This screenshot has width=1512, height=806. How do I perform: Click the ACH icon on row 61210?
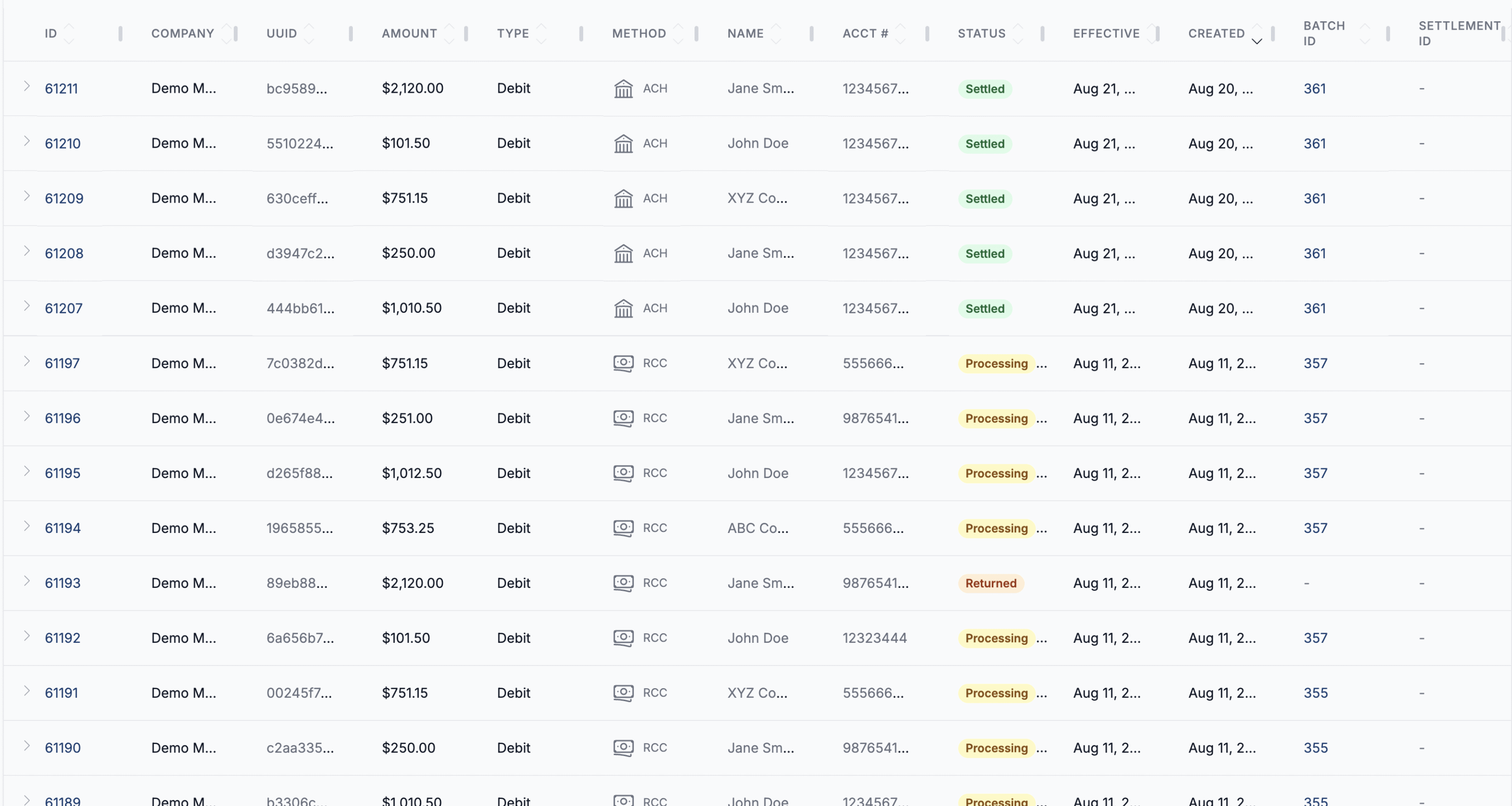pyautogui.click(x=624, y=144)
